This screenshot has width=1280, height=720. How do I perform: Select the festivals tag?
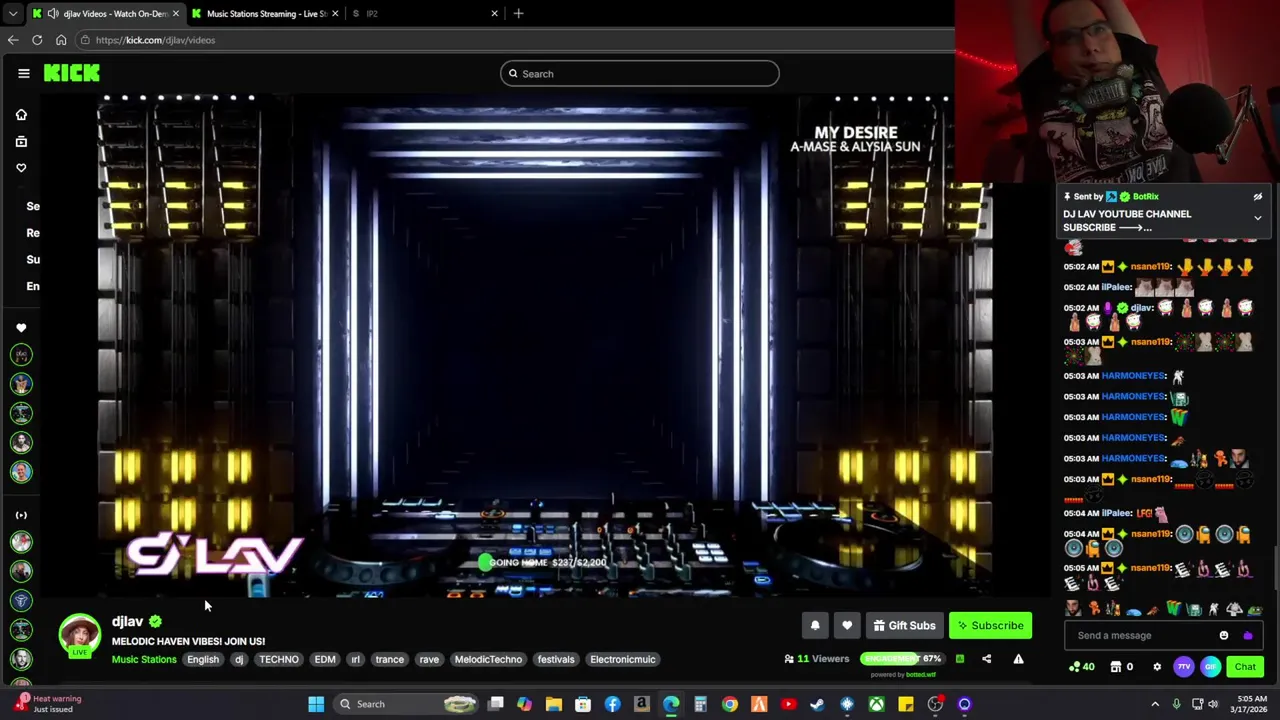(x=556, y=660)
